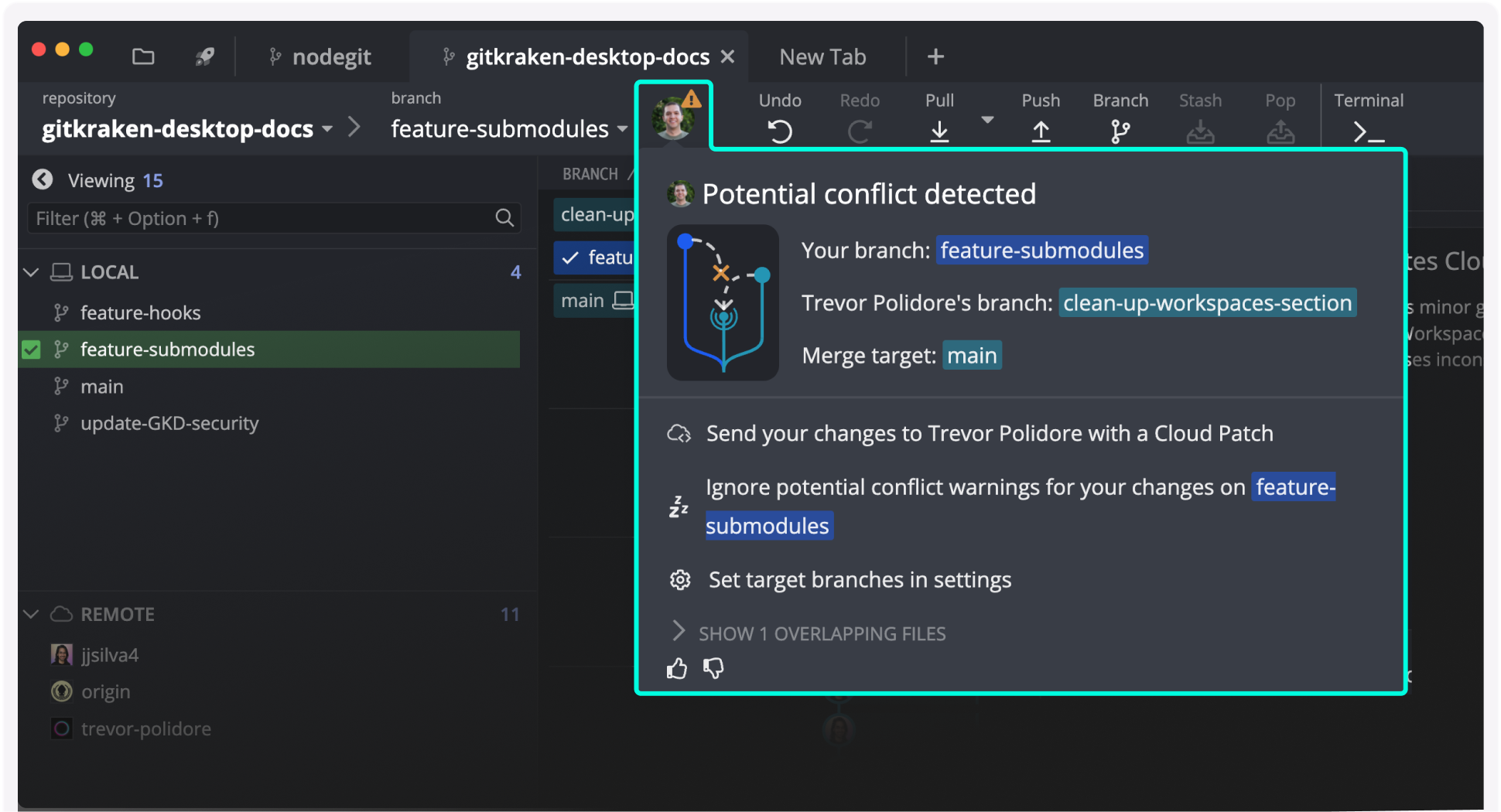Select the jjsilva4 remote
This screenshot has width=1501, height=812.
109,655
